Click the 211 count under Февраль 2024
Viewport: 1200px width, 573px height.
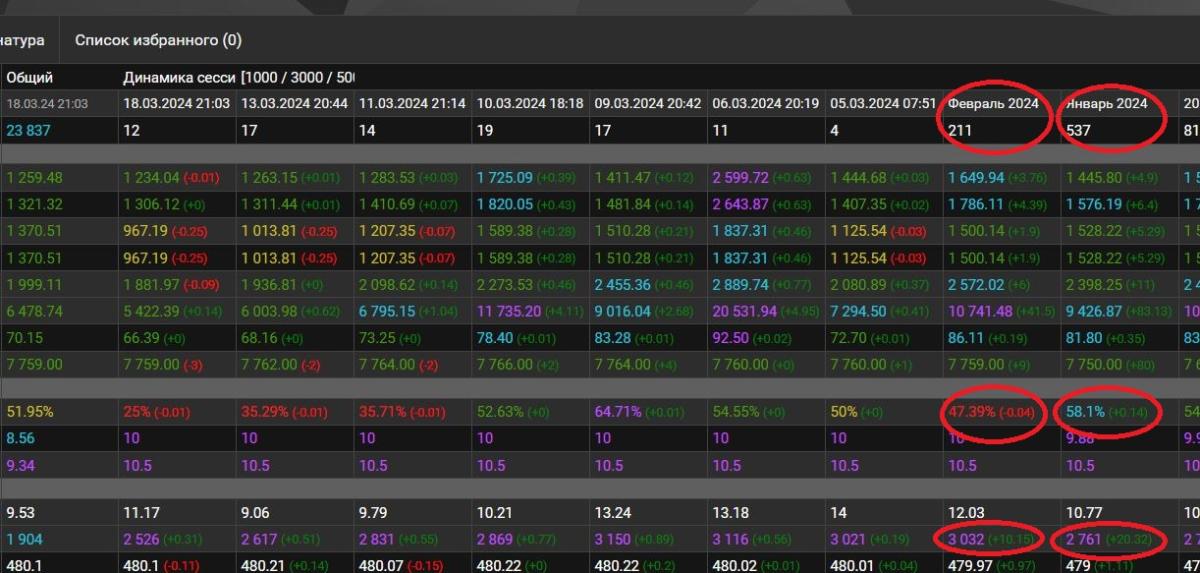point(960,130)
